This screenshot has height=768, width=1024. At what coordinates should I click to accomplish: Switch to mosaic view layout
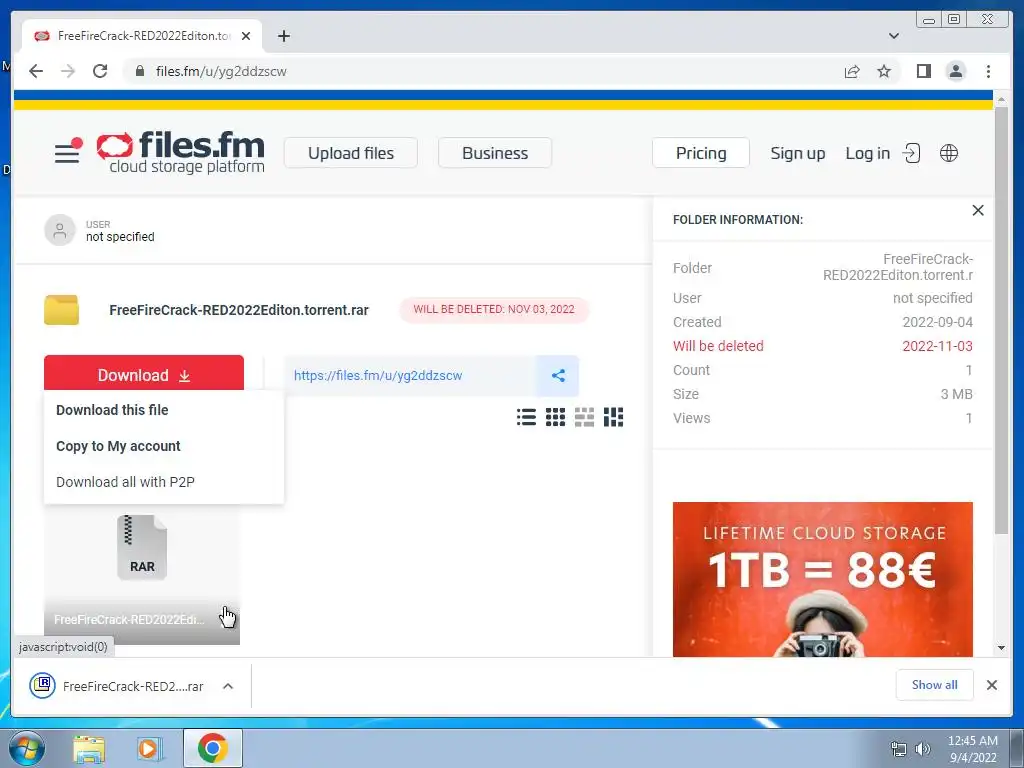(x=613, y=417)
